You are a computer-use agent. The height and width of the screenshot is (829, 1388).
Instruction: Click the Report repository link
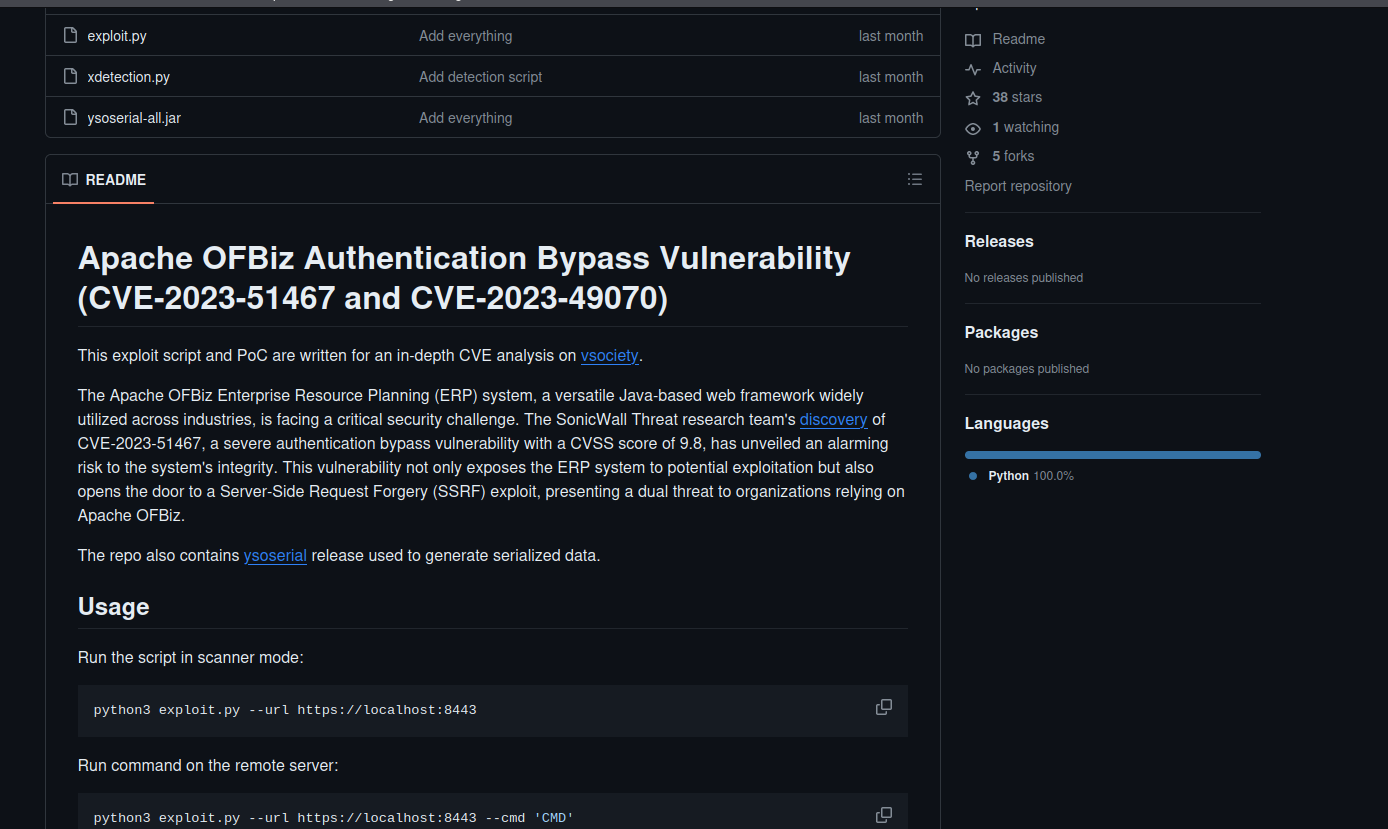tap(1017, 186)
